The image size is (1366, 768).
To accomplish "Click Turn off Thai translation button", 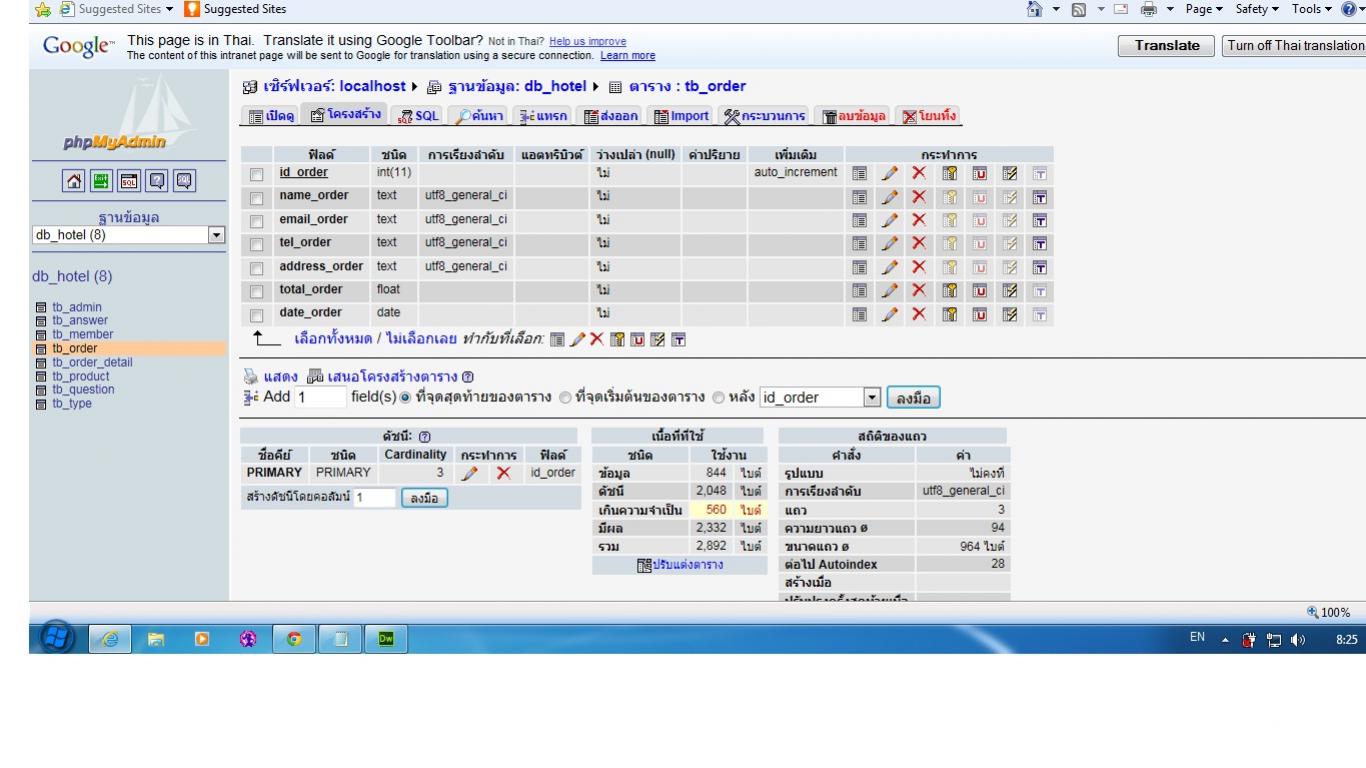I will pos(1294,46).
